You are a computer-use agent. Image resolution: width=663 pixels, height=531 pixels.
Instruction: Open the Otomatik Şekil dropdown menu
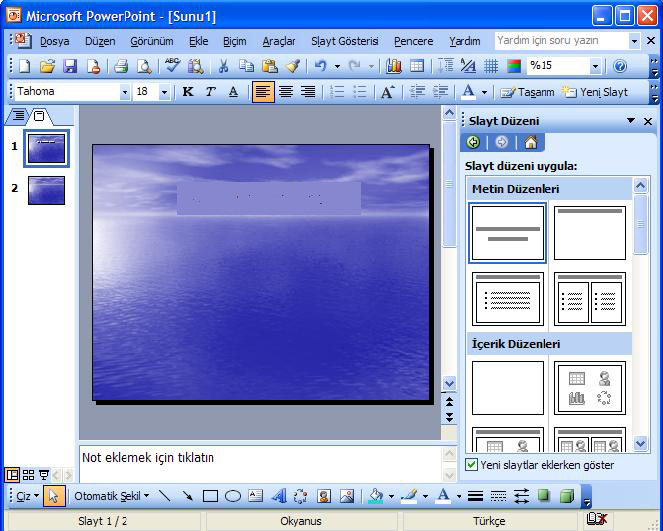111,496
